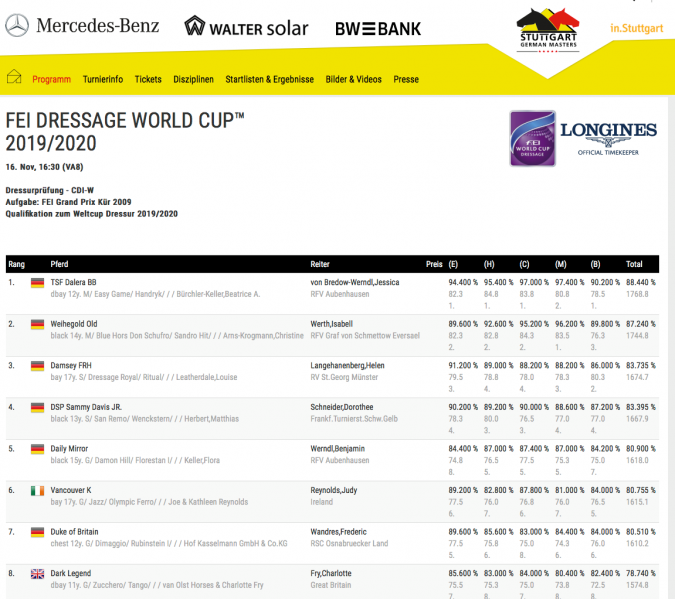The image size is (675, 599).
Task: Follow the in.Stuttgart link
Action: 636,29
